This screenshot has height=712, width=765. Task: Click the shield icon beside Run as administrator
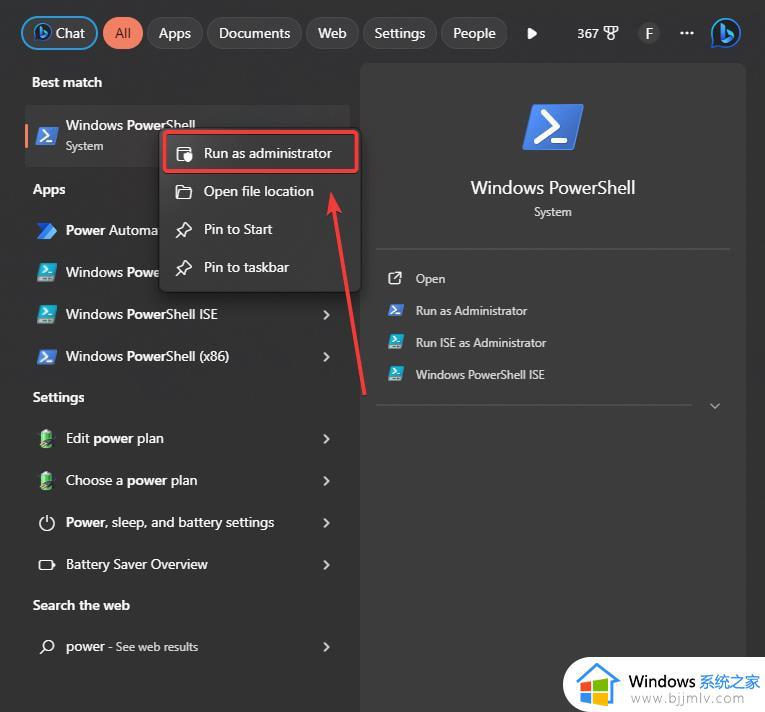184,154
